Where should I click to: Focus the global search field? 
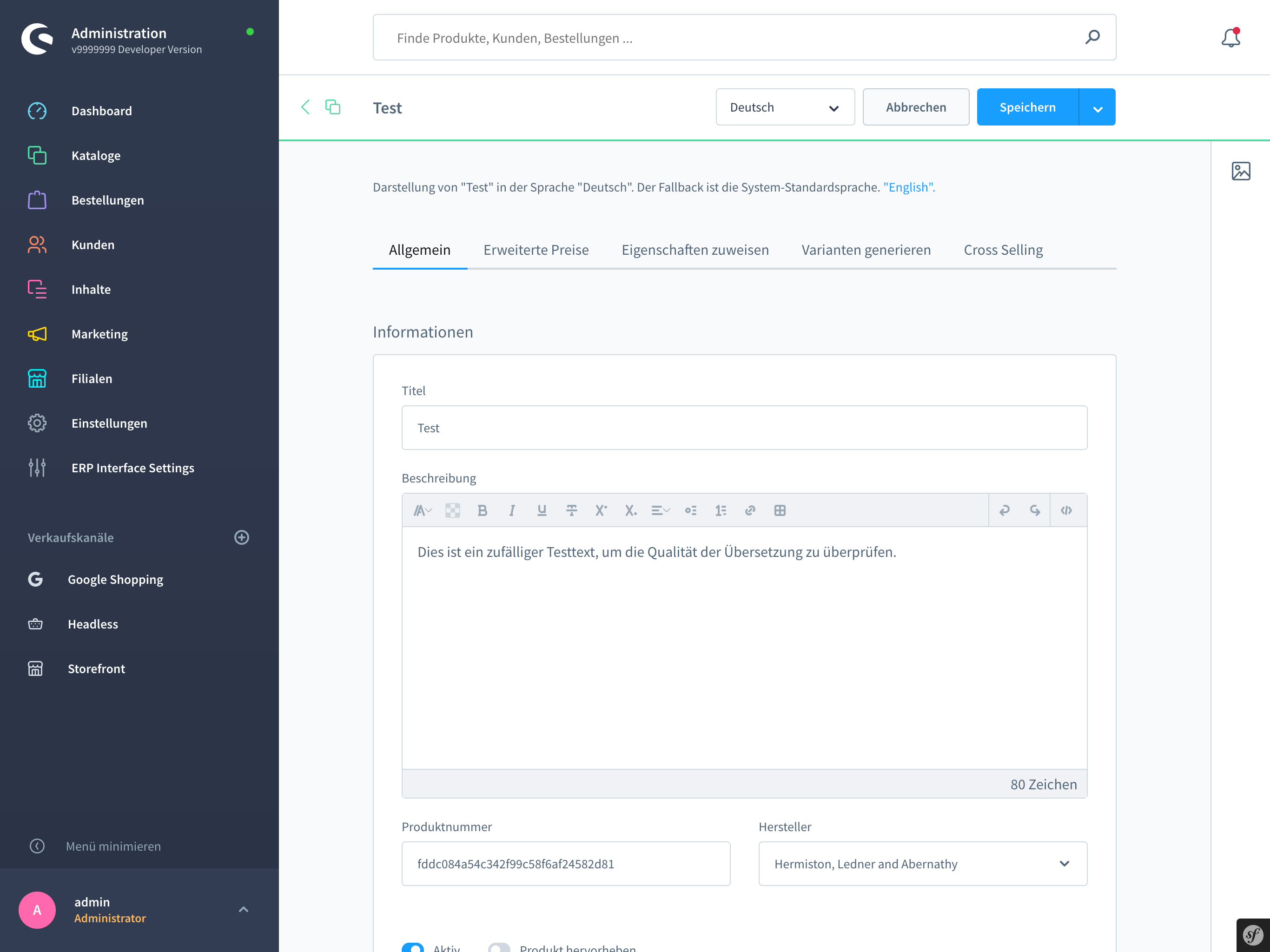(744, 37)
